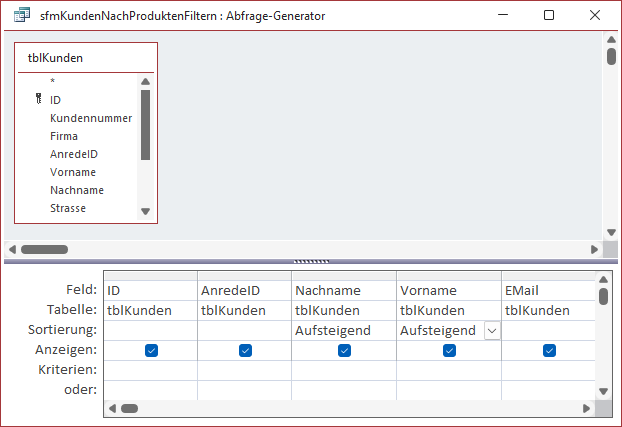
Task: Maximize the Abfrage-Generator window
Action: [549, 16]
